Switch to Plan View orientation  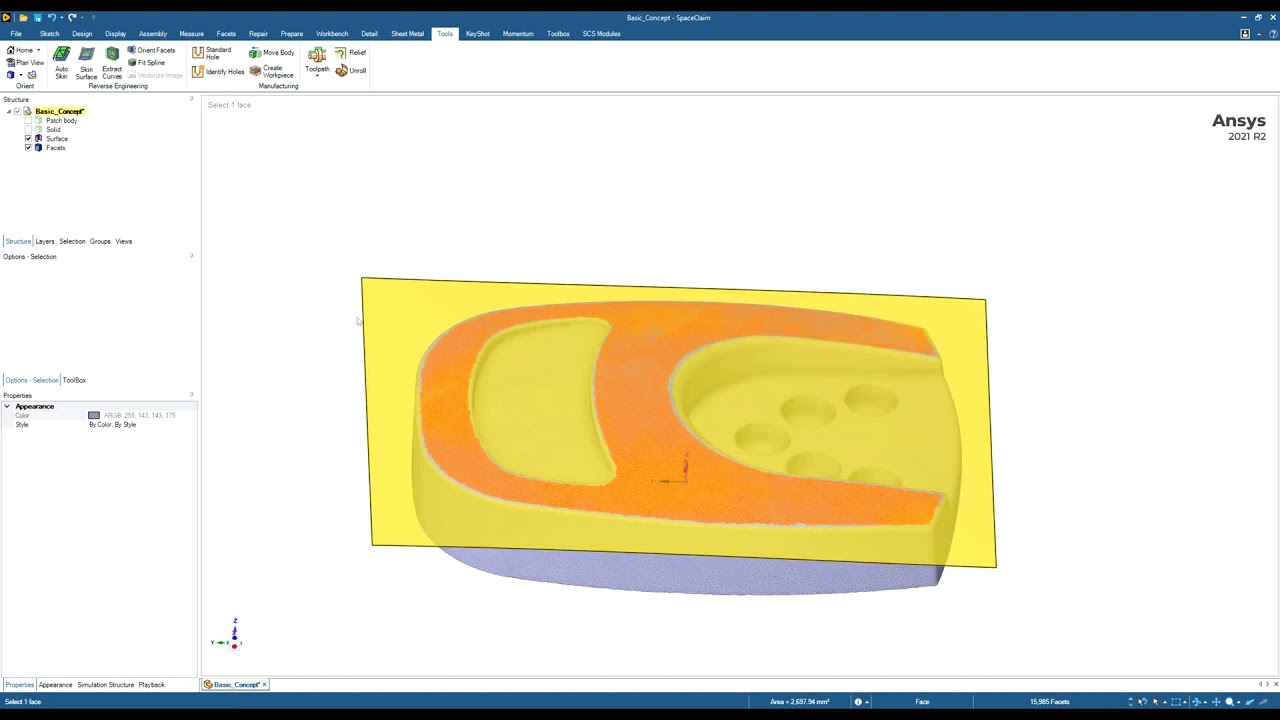pyautogui.click(x=25, y=63)
